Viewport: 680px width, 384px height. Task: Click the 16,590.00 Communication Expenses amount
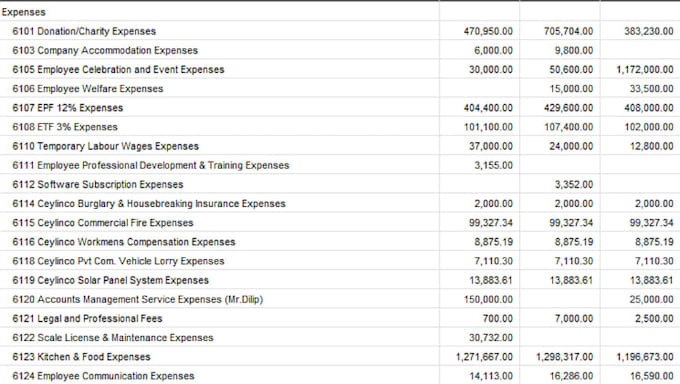click(651, 375)
